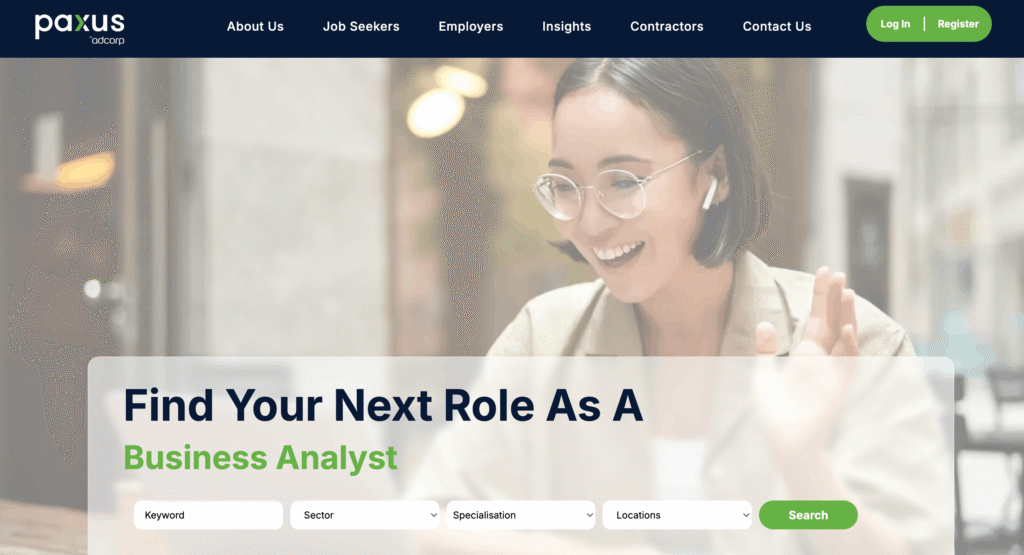Visit the Contact Us page
The image size is (1024, 555).
tap(776, 27)
